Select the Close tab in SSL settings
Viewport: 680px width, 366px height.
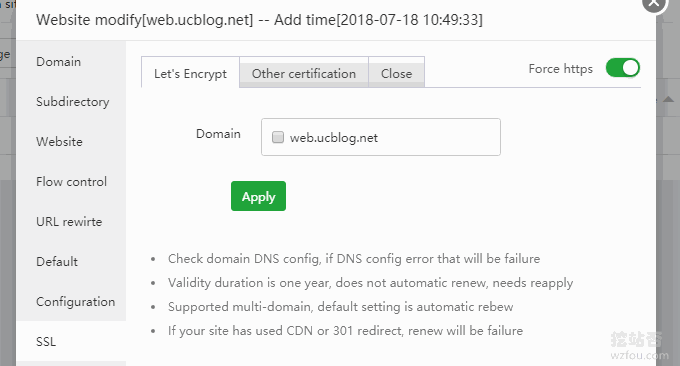(x=396, y=73)
